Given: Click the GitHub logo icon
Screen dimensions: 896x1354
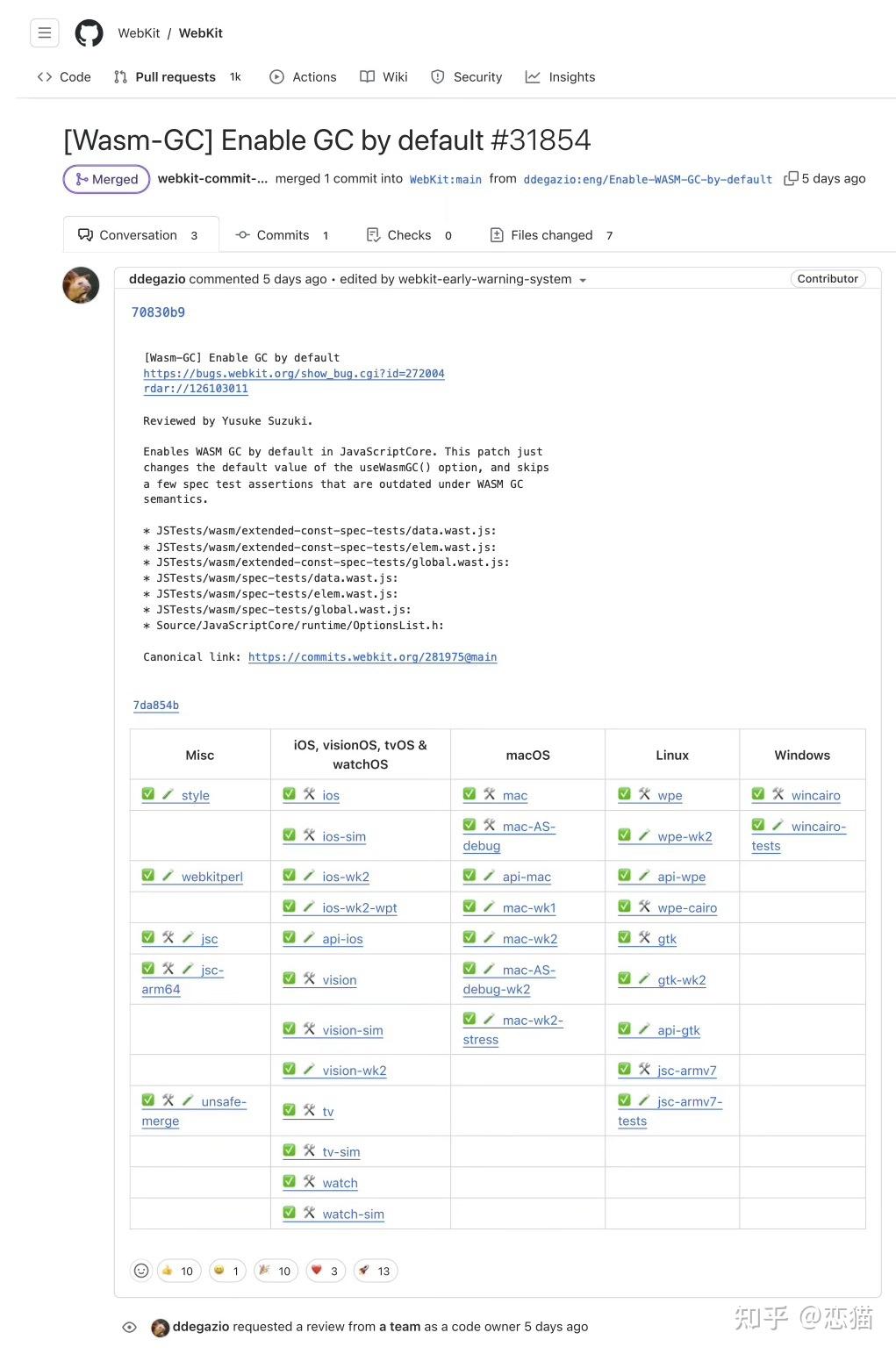Looking at the screenshot, I should pyautogui.click(x=89, y=33).
